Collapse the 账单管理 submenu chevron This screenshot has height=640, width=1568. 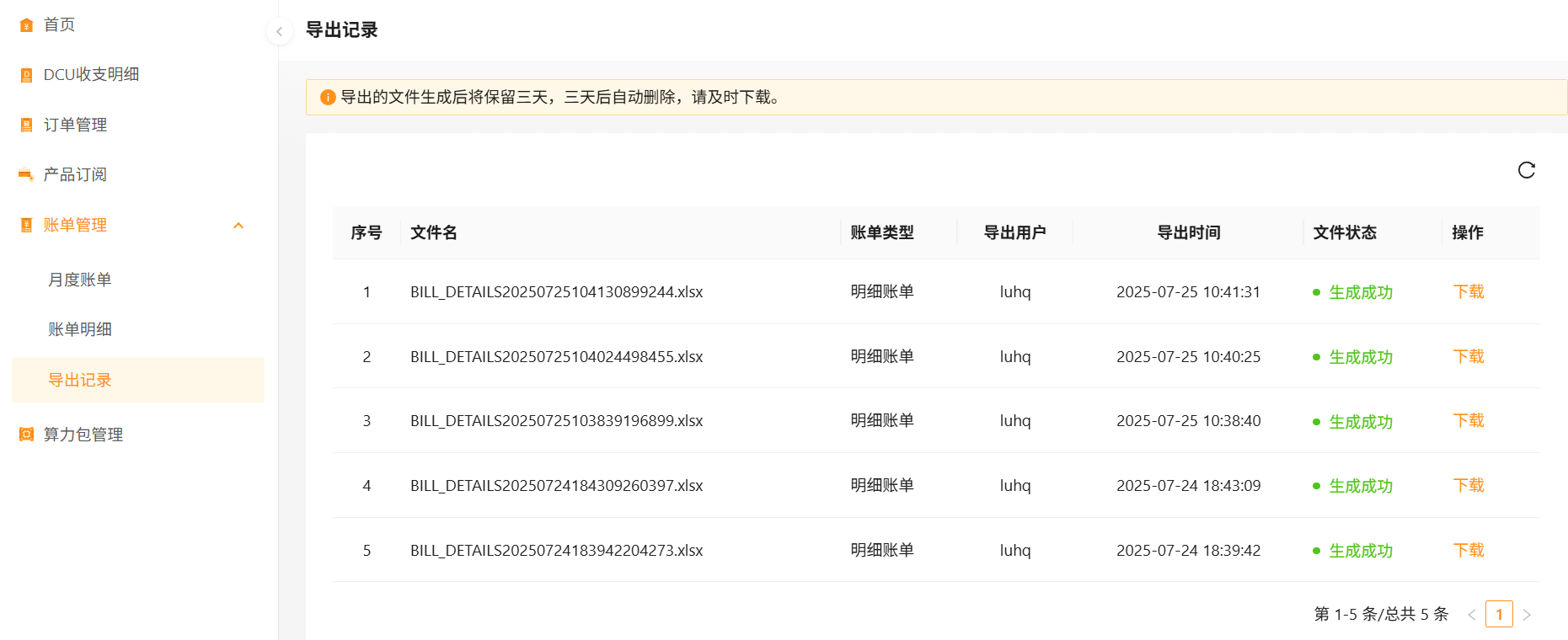[x=238, y=225]
